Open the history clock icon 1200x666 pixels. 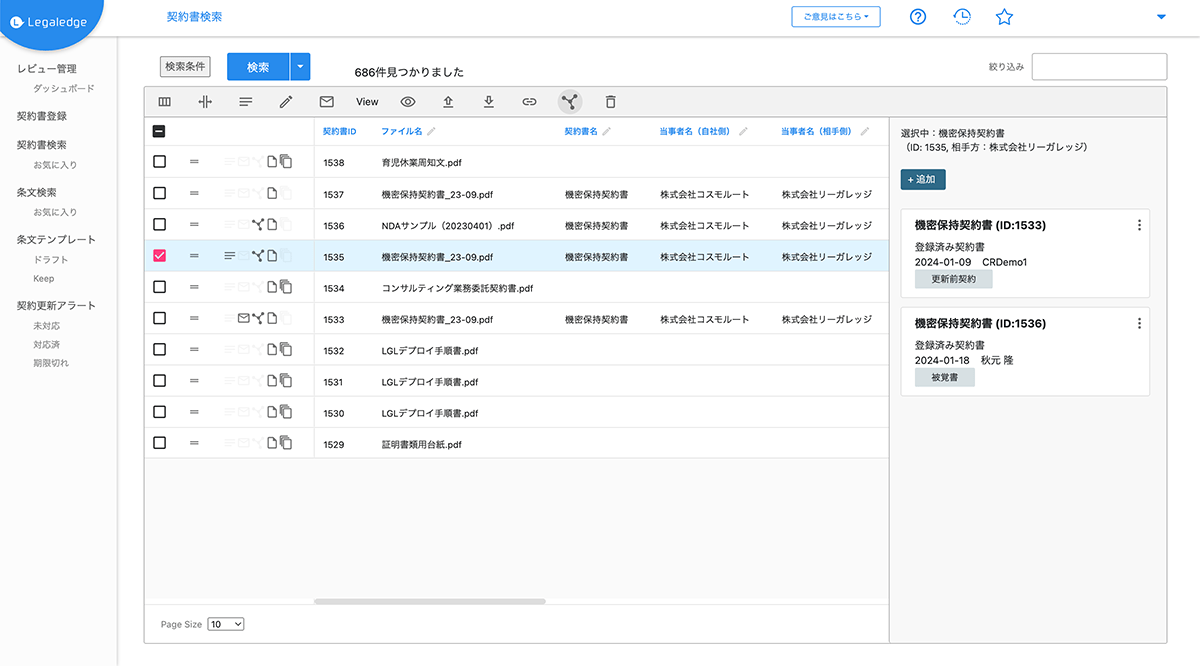click(x=961, y=16)
